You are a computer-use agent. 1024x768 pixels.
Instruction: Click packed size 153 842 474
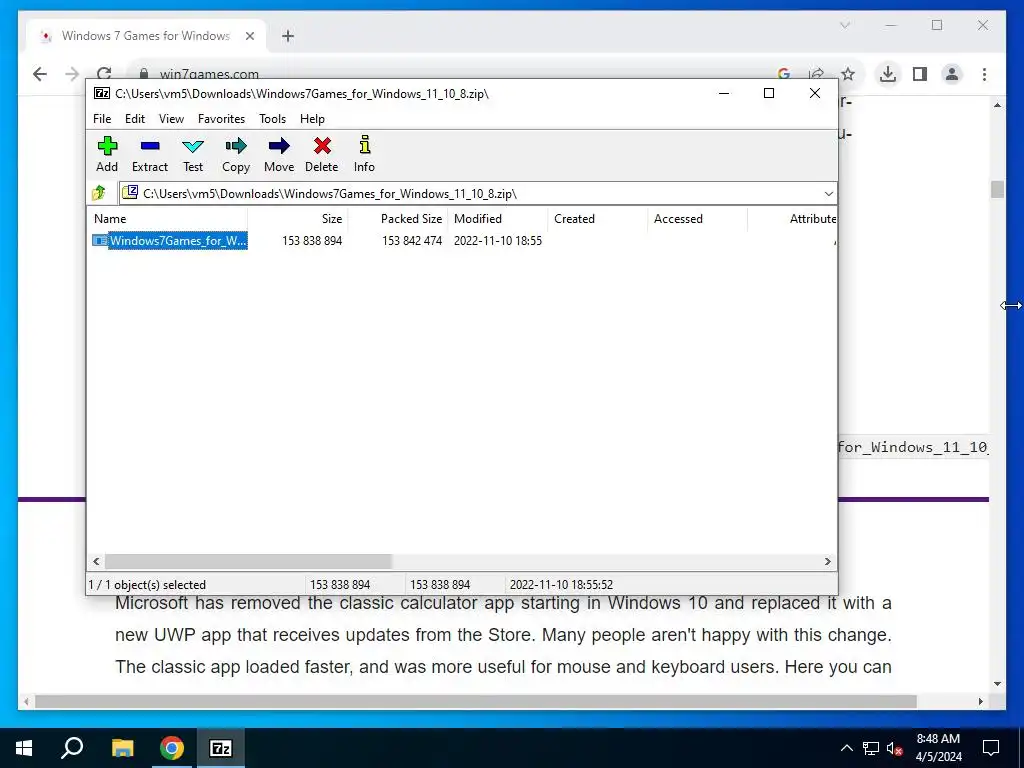coord(412,241)
